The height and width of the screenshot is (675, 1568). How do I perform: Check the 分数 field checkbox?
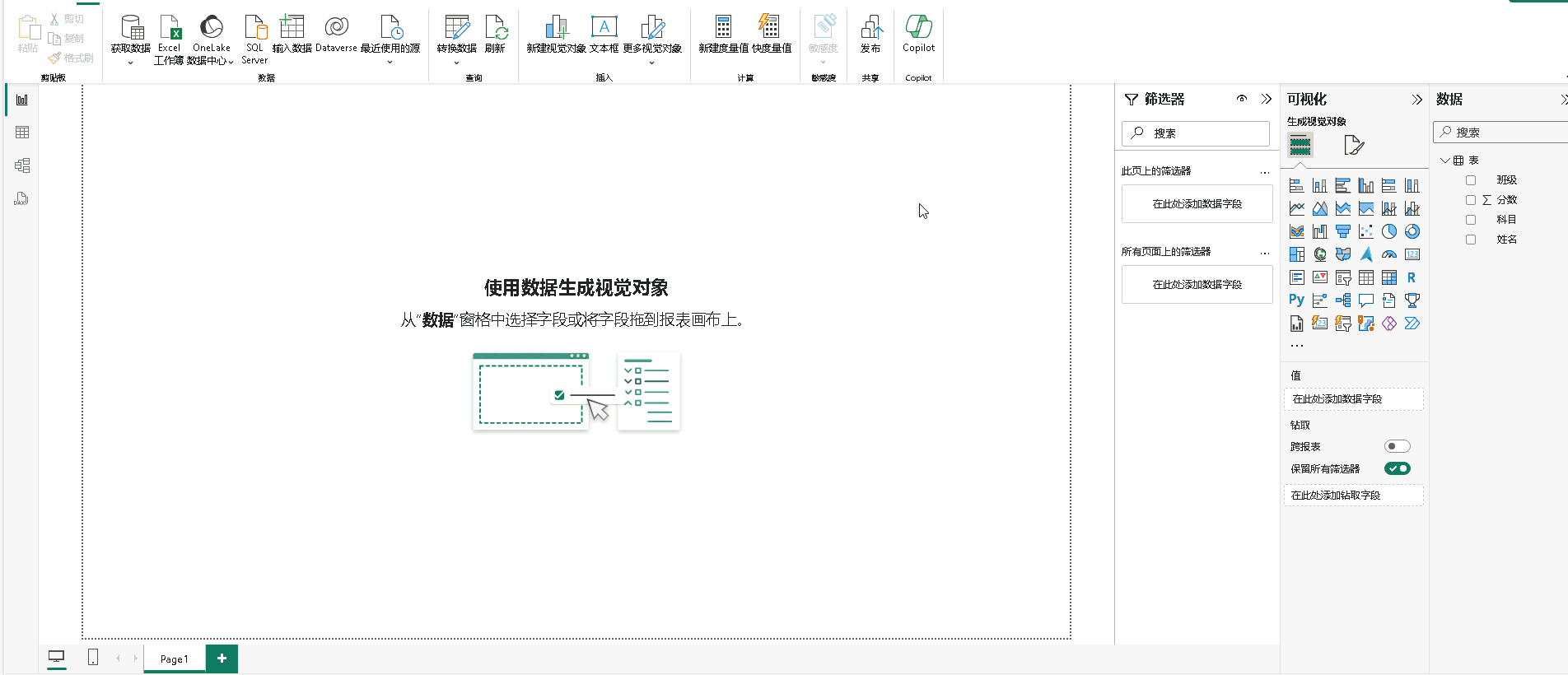(1471, 200)
